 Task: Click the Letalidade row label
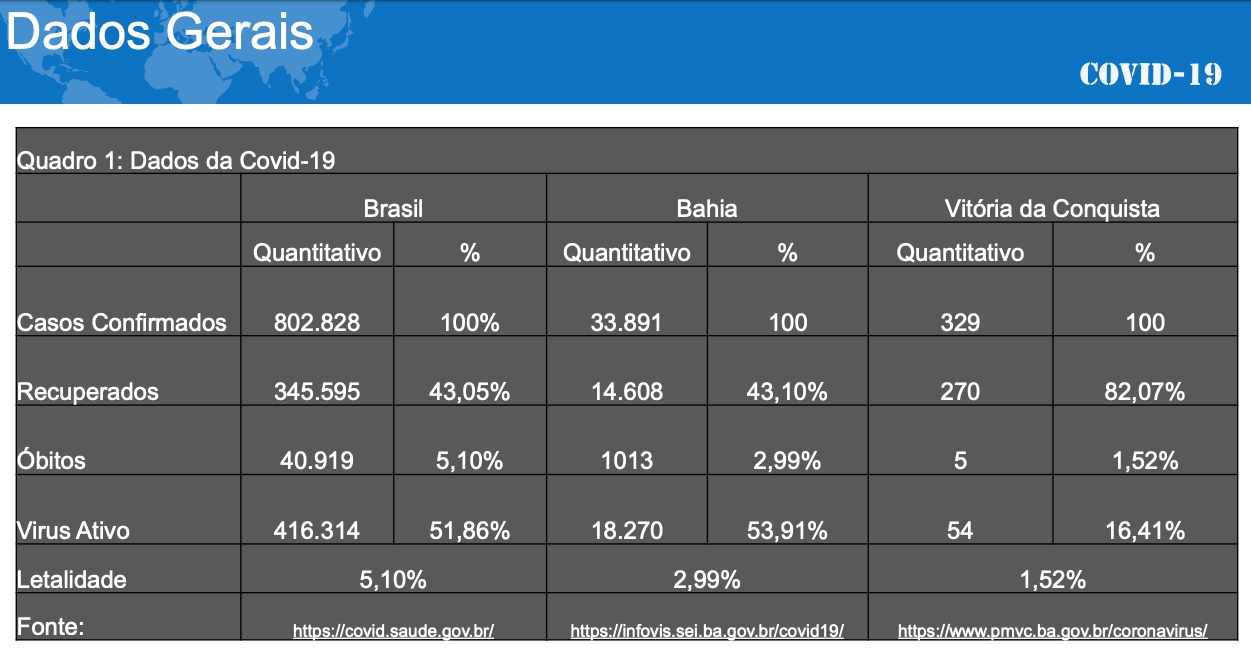(x=72, y=578)
